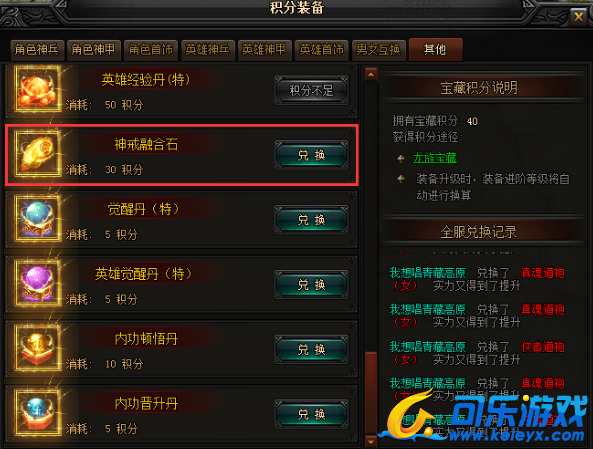Image resolution: width=593 pixels, height=449 pixels.
Task: Click the 积分不足 button for 英雄经验丹
Action: [311, 90]
